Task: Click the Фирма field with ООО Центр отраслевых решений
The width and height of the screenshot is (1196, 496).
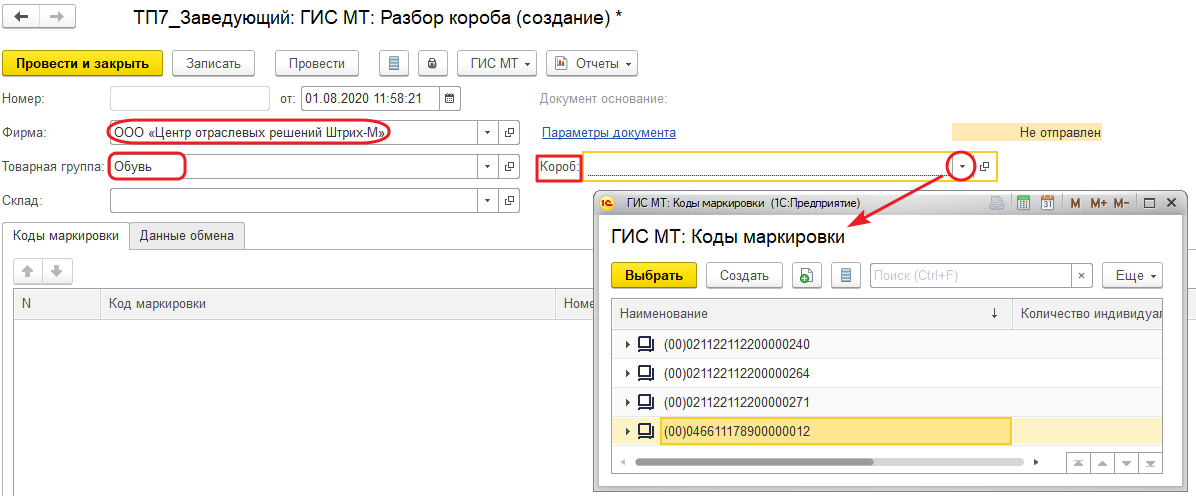Action: (294, 133)
